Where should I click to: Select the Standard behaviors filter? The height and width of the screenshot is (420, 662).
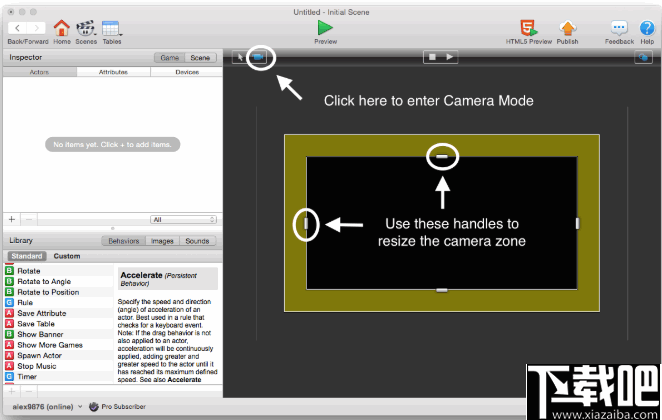coord(27,256)
